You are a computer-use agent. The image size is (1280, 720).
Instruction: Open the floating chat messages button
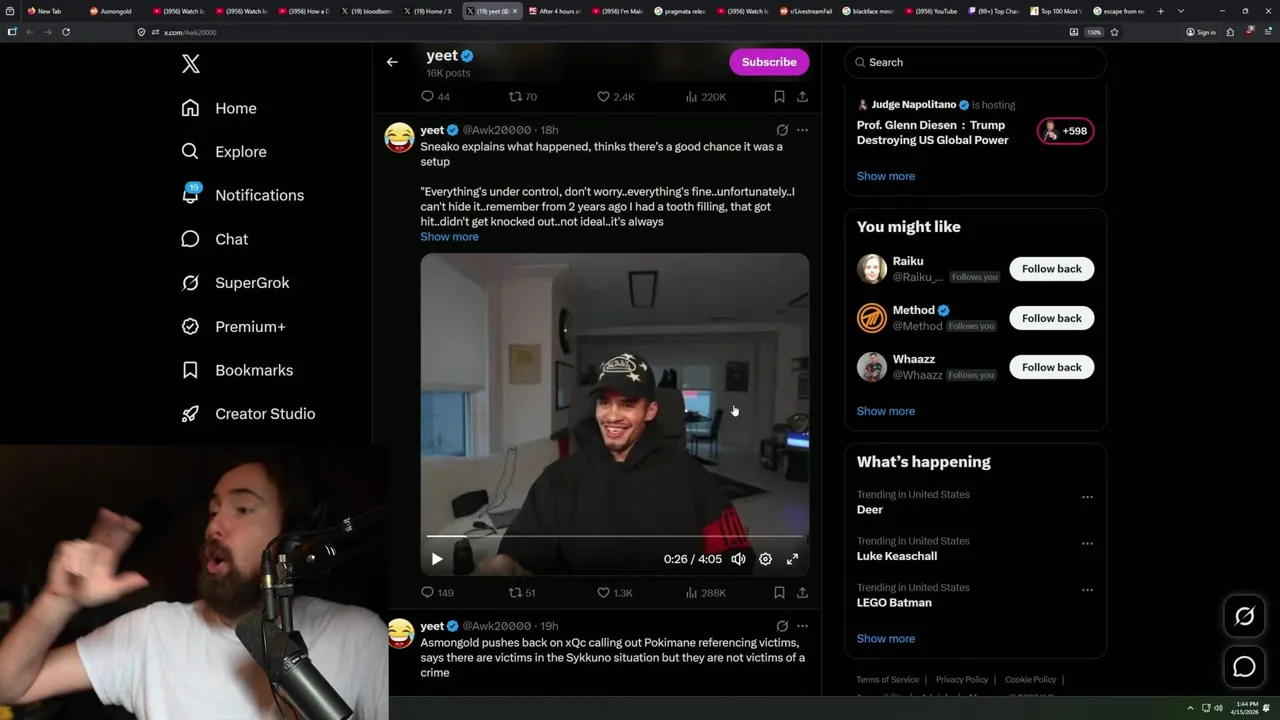tap(1244, 667)
